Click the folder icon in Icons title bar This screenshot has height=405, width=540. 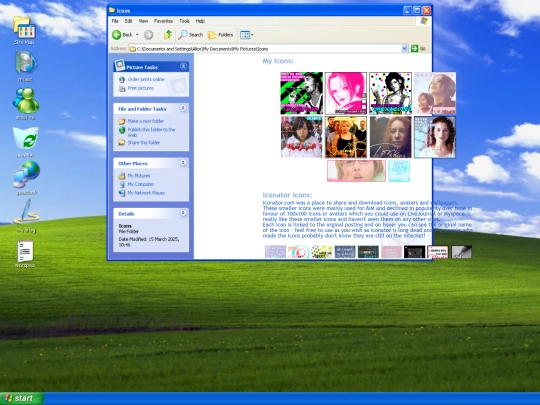(112, 10)
